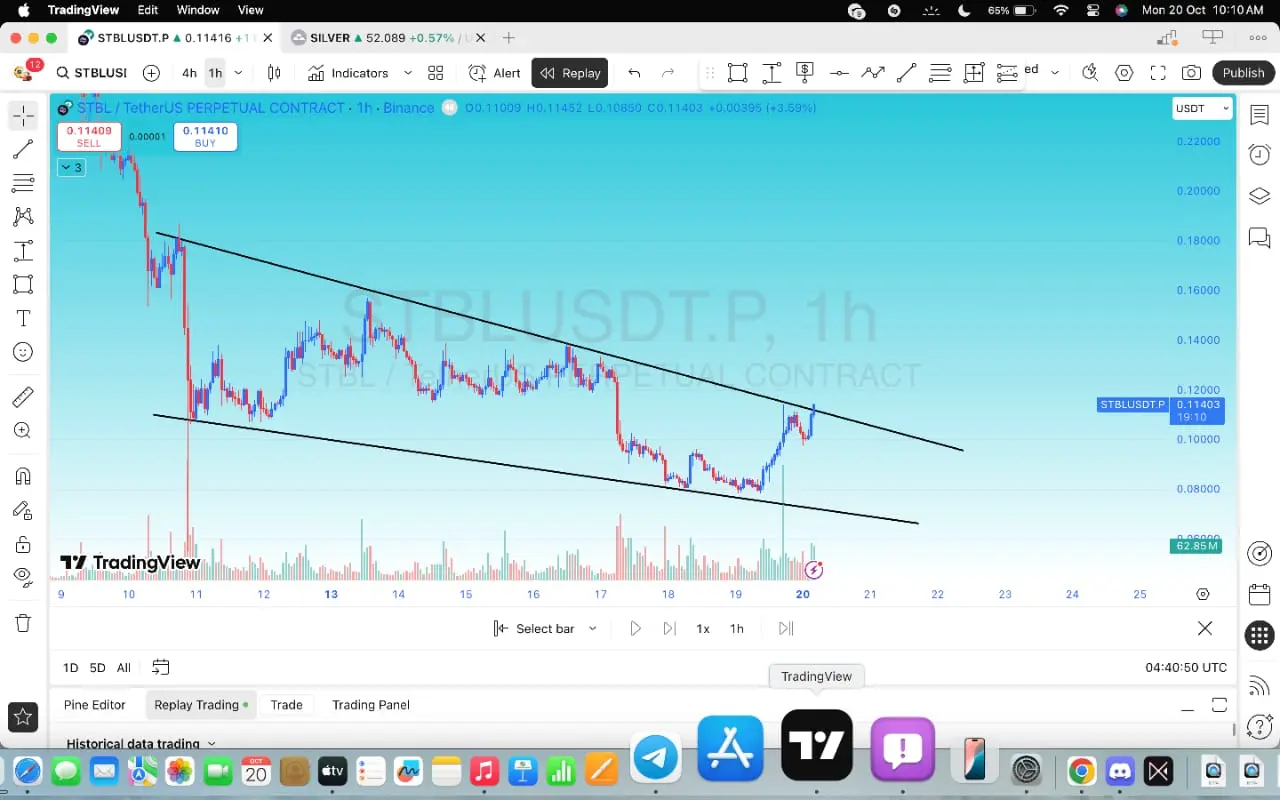Screen dimensions: 1280x800
Task: Click the add symbol plus button
Action: pos(151,73)
